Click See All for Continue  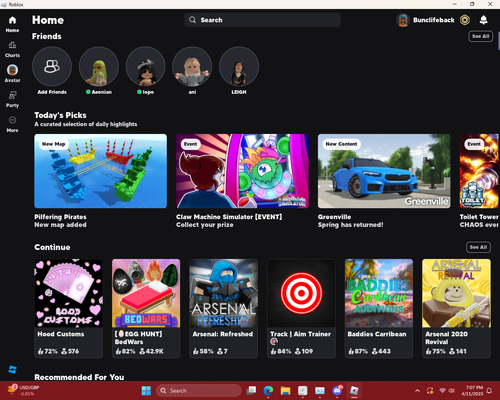[x=478, y=247]
